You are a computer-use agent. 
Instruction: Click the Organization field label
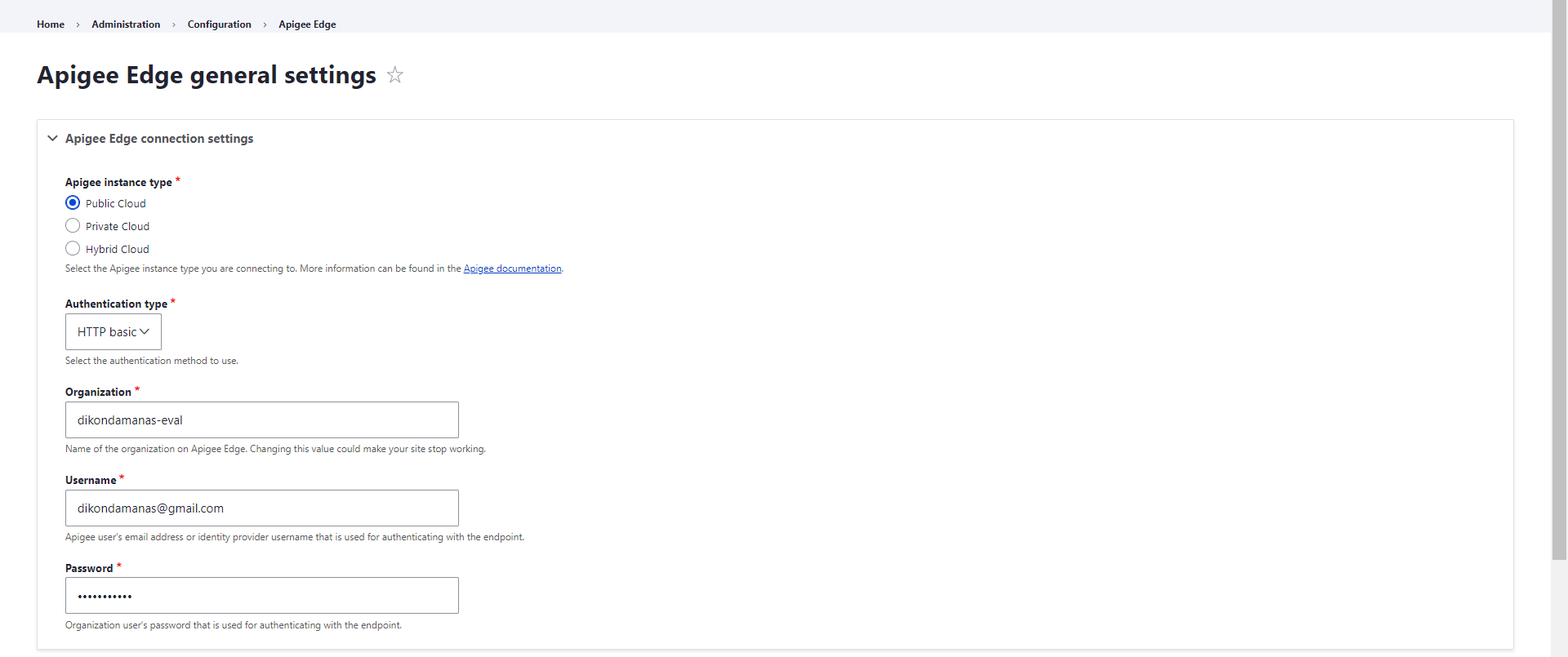coord(98,393)
